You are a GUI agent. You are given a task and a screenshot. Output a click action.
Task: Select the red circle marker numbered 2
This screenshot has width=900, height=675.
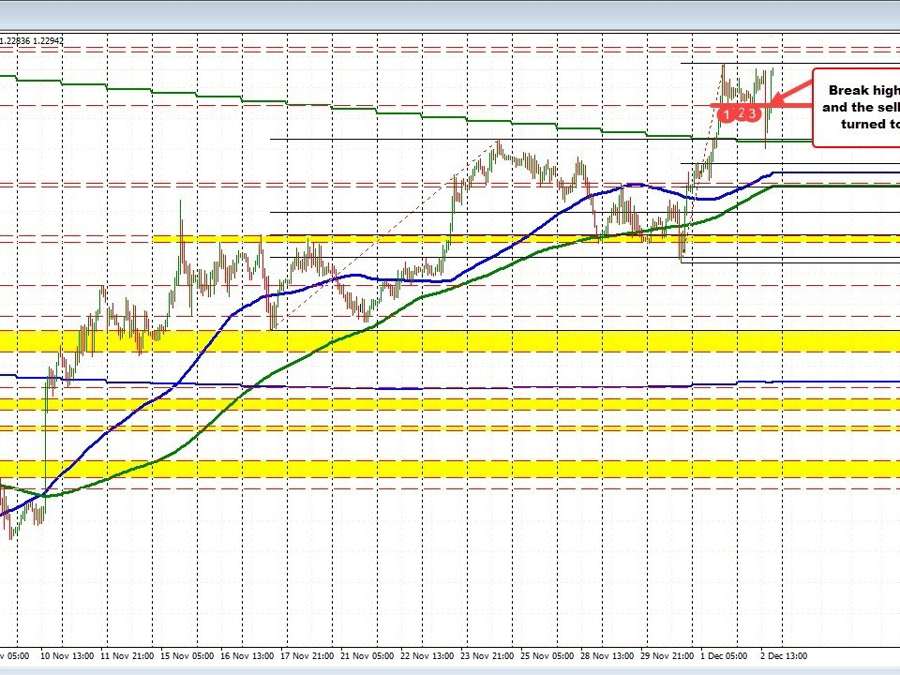[741, 114]
